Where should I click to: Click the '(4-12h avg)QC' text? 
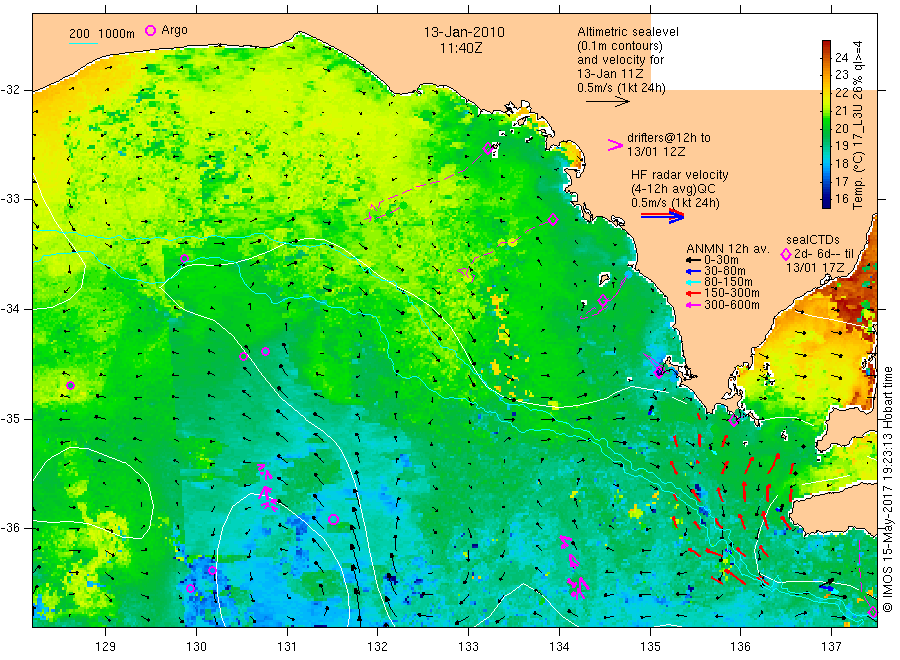pos(673,189)
